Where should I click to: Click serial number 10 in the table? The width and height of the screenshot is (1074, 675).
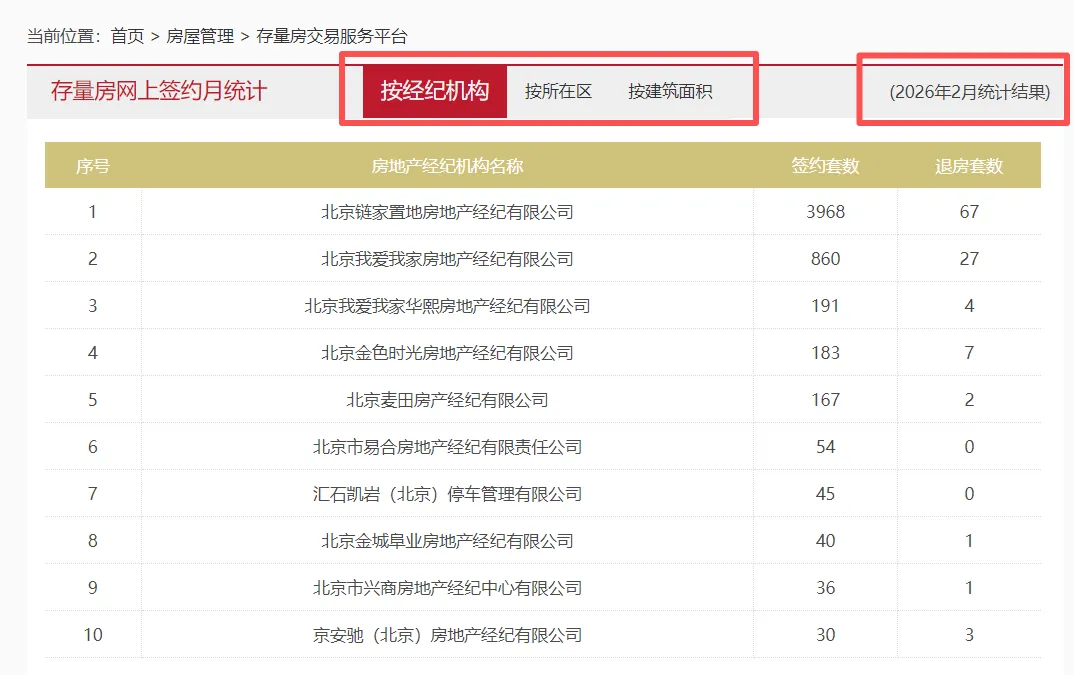click(92, 635)
